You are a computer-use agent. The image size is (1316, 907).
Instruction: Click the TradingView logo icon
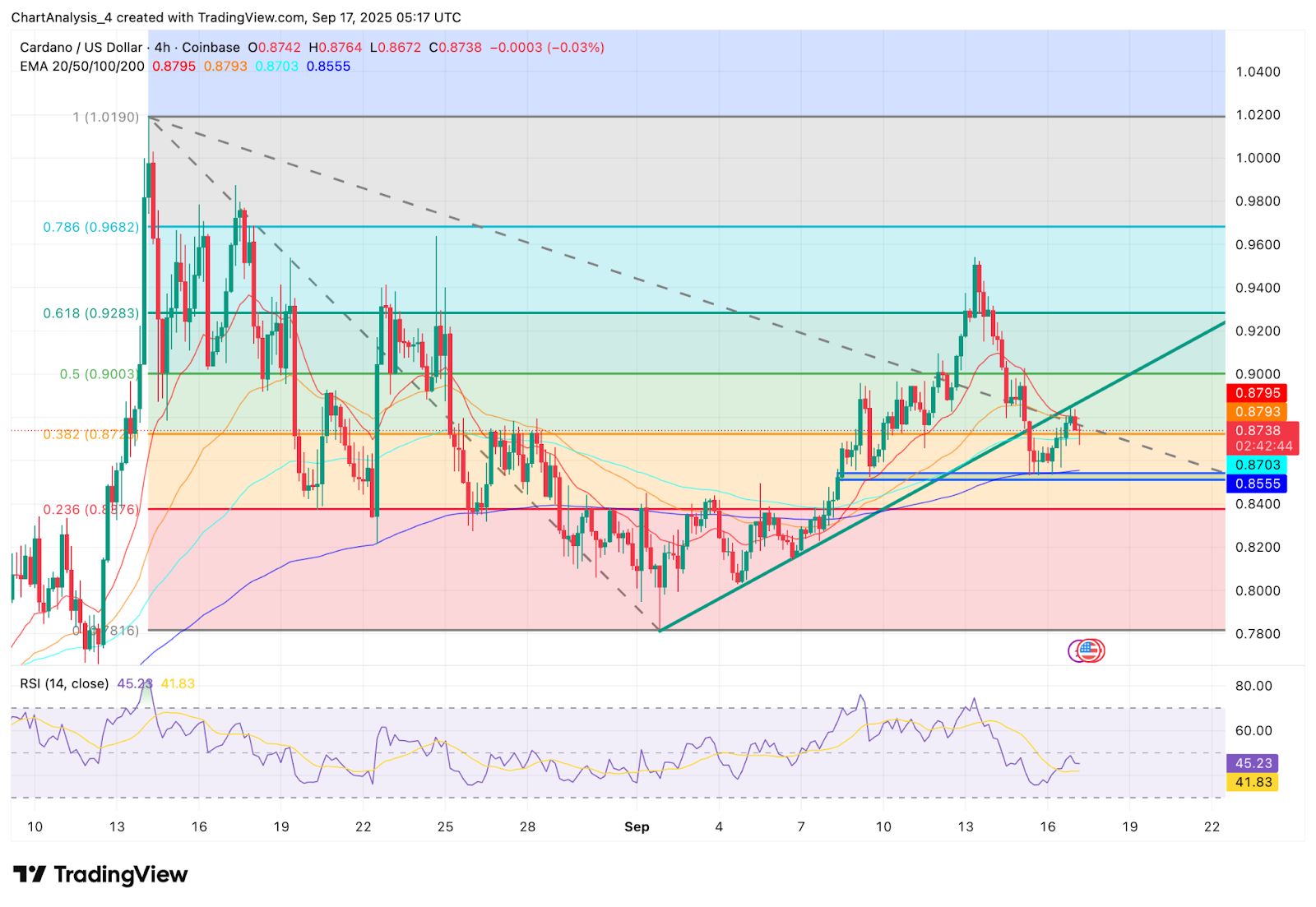(29, 874)
